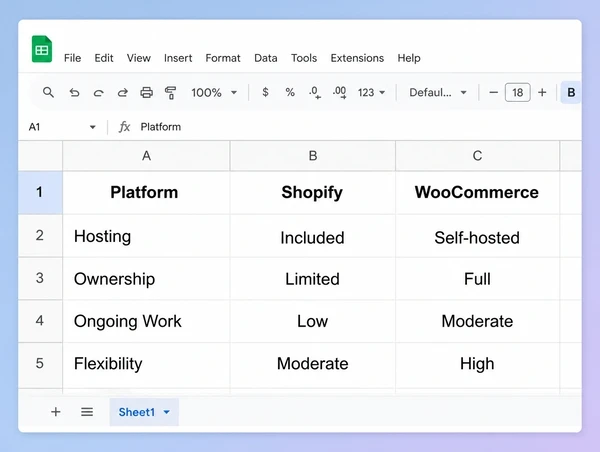Click the font size field showing 18
600x452 pixels.
(x=517, y=92)
